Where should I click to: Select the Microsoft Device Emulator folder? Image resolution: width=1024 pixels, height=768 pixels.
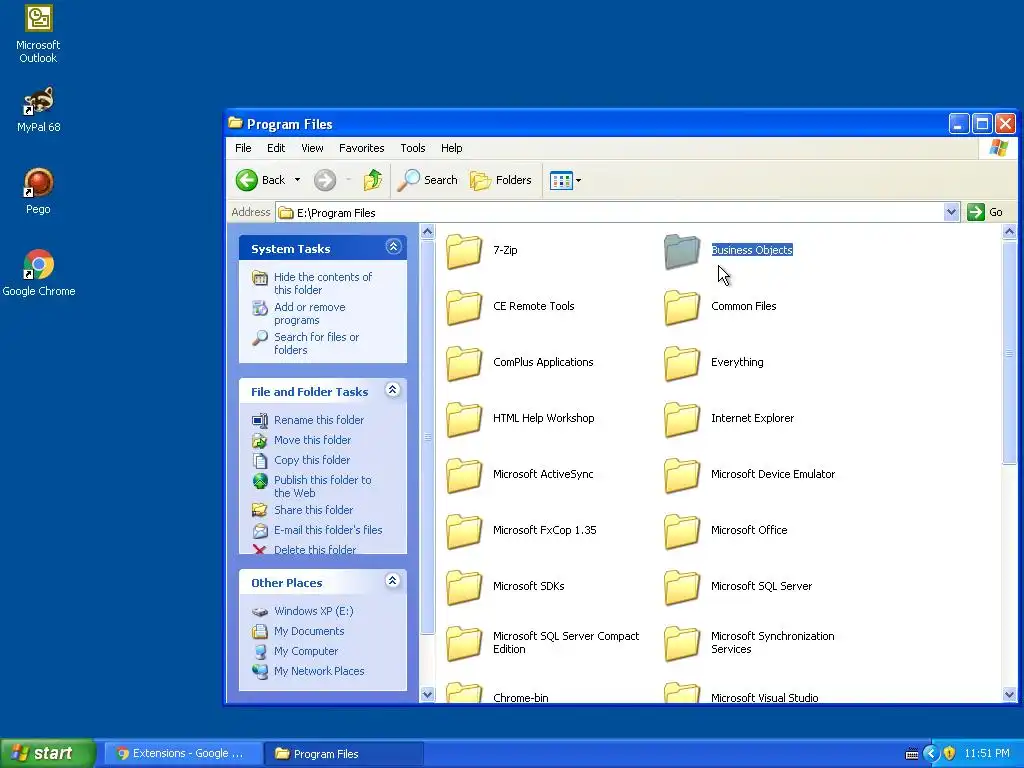[x=750, y=475]
